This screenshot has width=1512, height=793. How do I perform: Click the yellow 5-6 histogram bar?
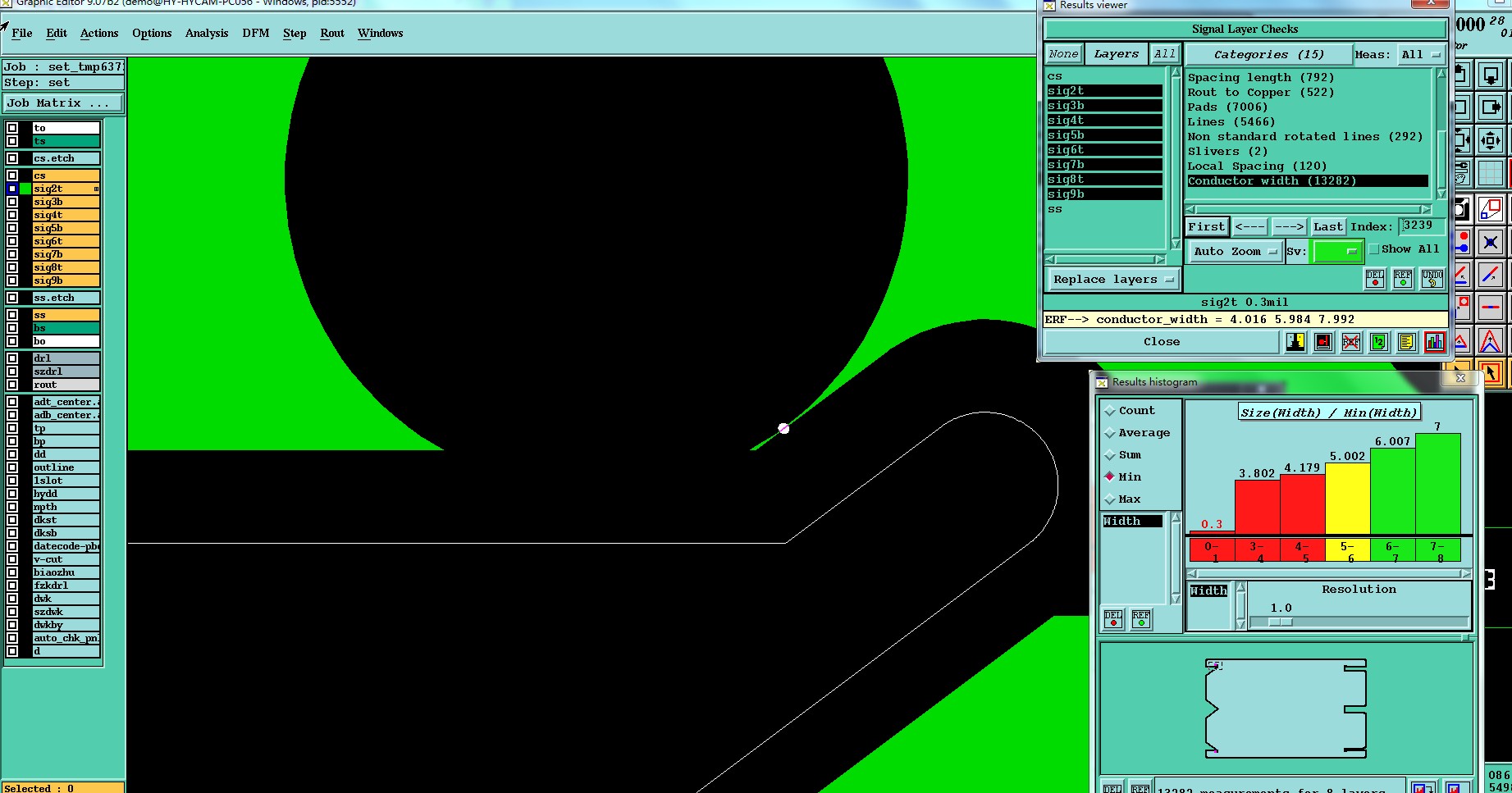[1348, 499]
